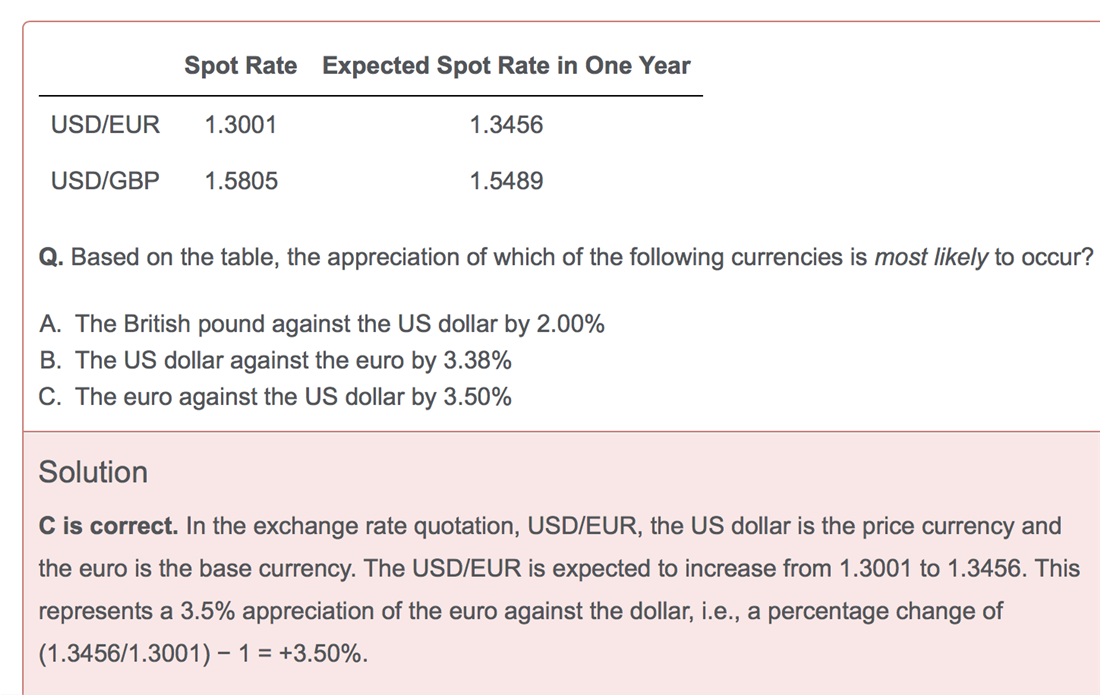Click the '3.38%' value in option B
Viewport: 1100px width, 695px height.
coord(478,360)
